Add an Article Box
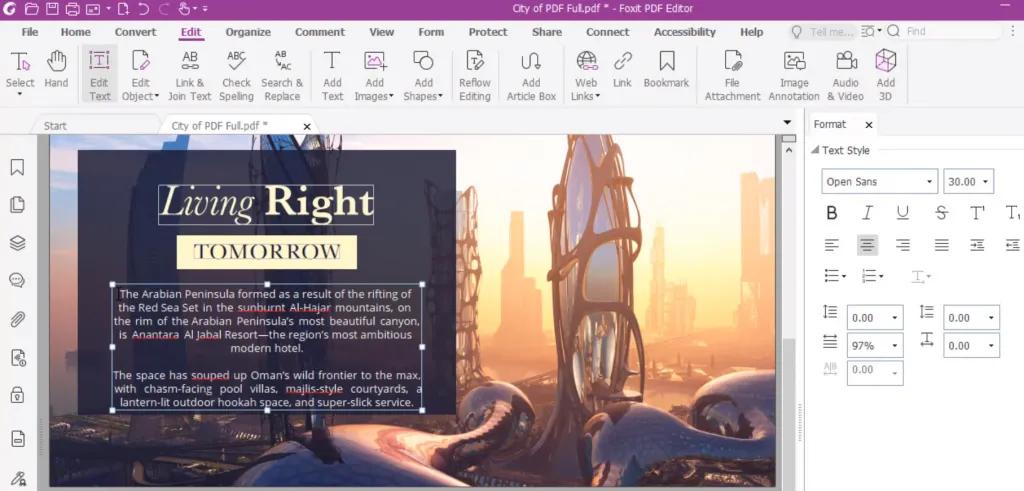Screen dimensions: 1024x491 coord(531,76)
